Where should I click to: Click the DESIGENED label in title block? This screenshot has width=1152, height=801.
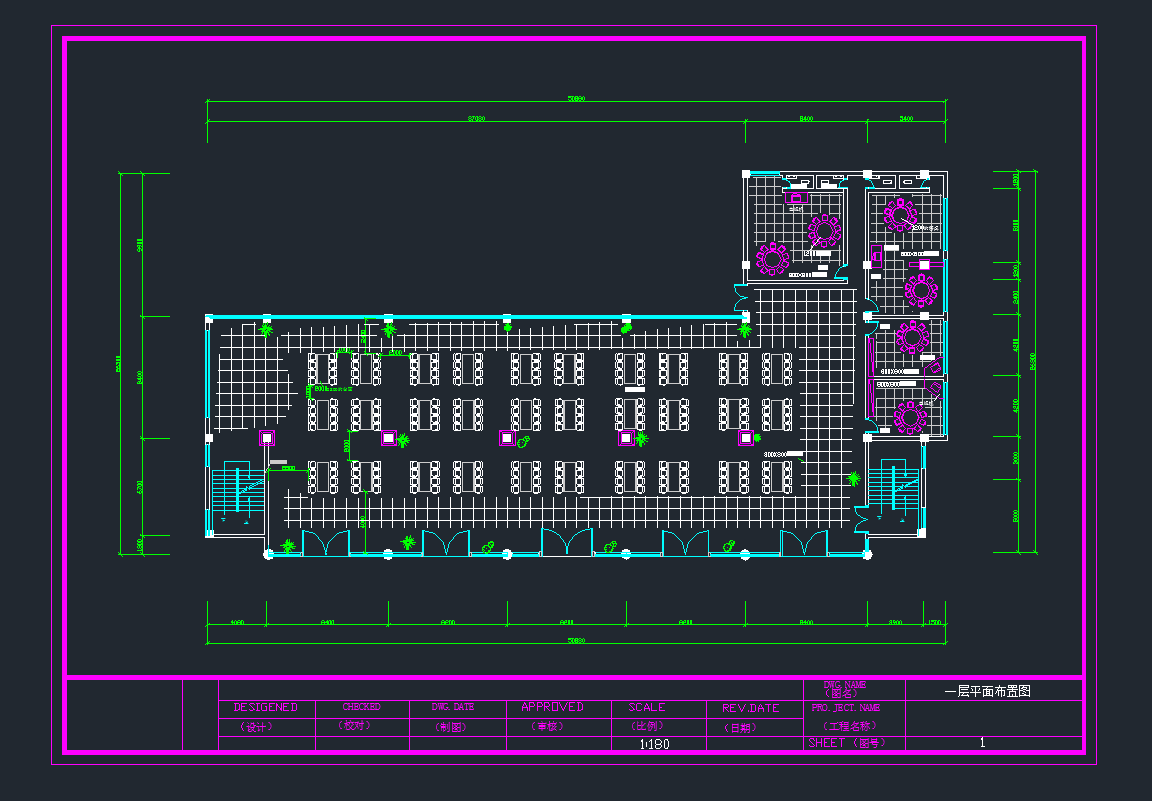point(266,707)
